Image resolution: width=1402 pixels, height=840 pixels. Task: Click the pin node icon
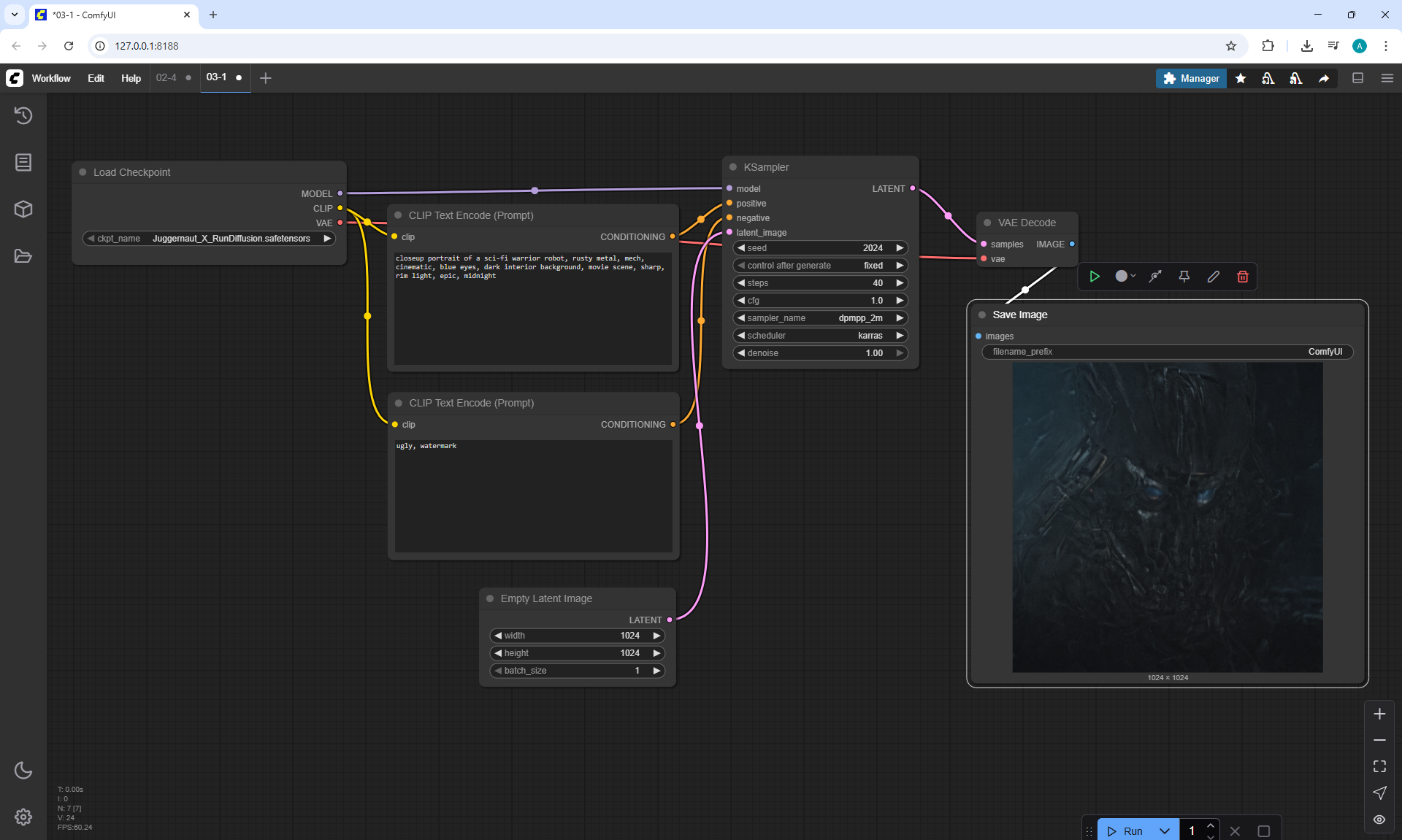pos(1184,277)
